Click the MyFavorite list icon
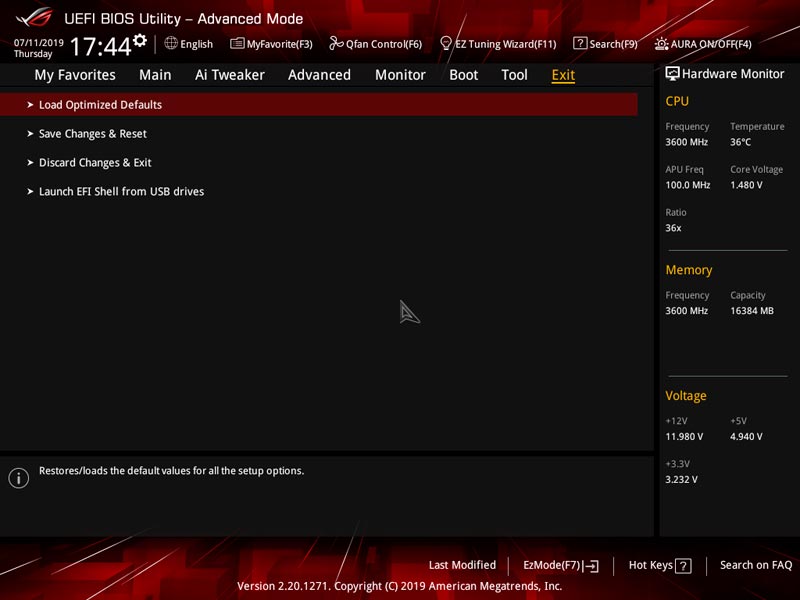Screen dimensions: 800x600 (237, 43)
